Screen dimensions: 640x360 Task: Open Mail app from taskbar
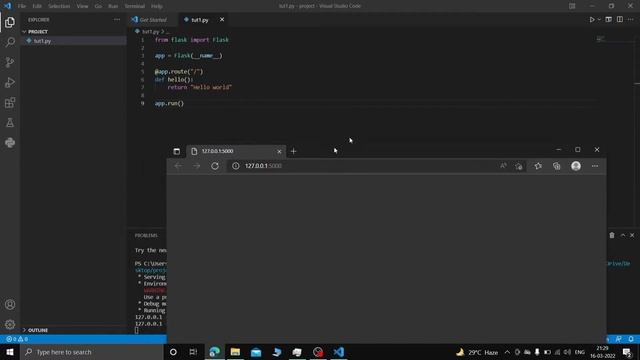point(256,352)
